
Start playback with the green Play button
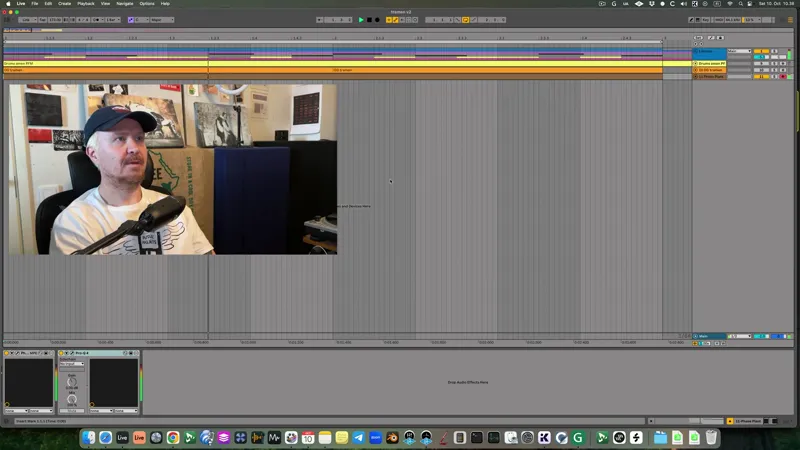[361, 20]
